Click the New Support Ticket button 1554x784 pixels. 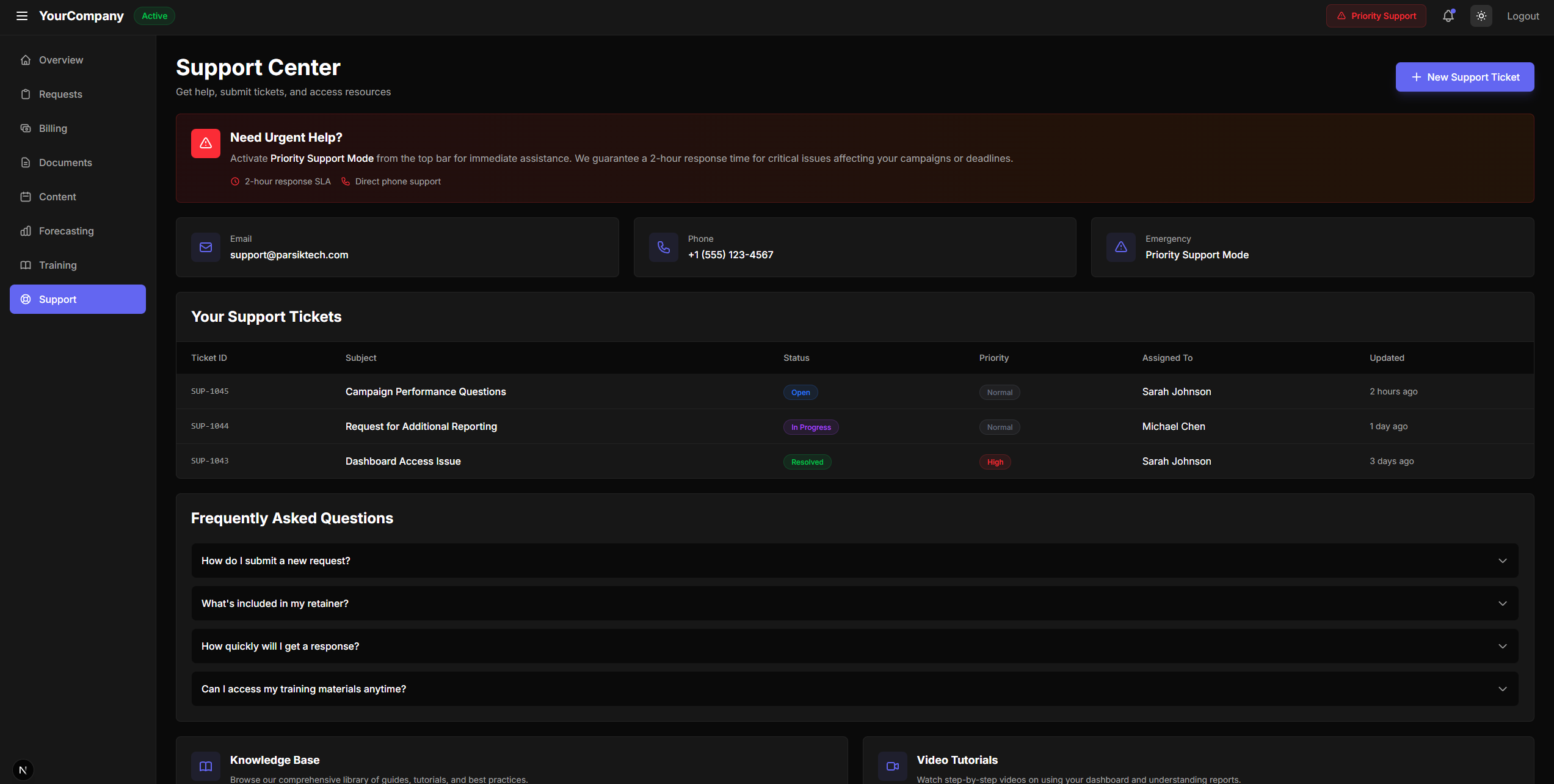(1464, 77)
